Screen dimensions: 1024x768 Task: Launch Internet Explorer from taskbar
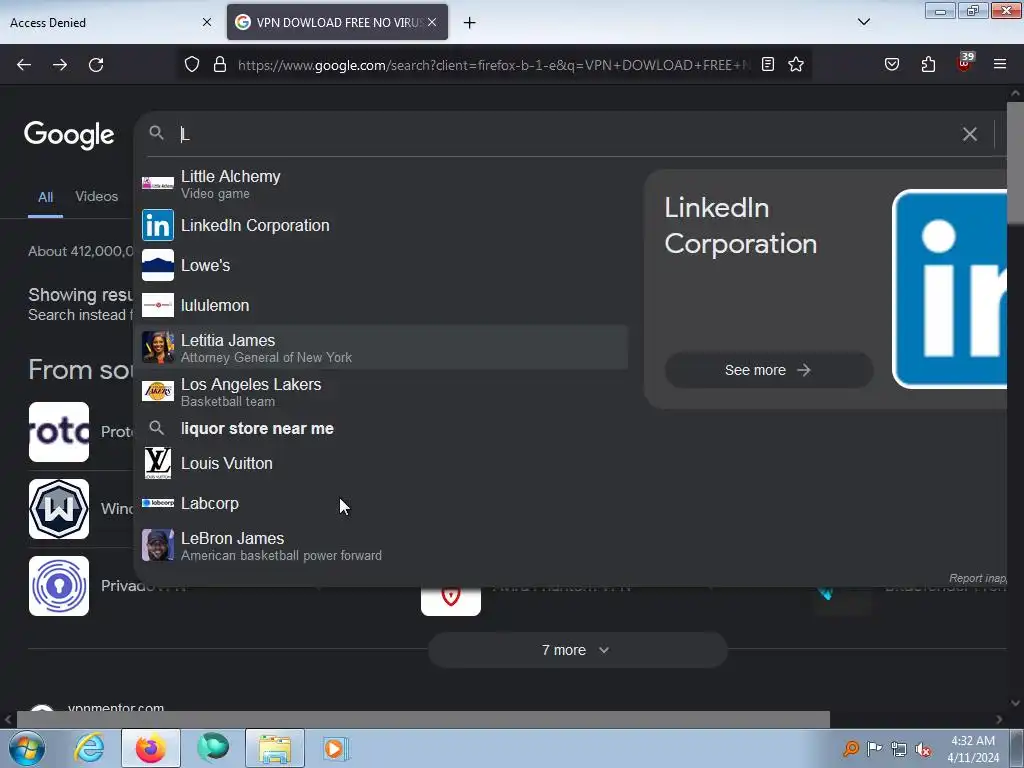pos(89,748)
